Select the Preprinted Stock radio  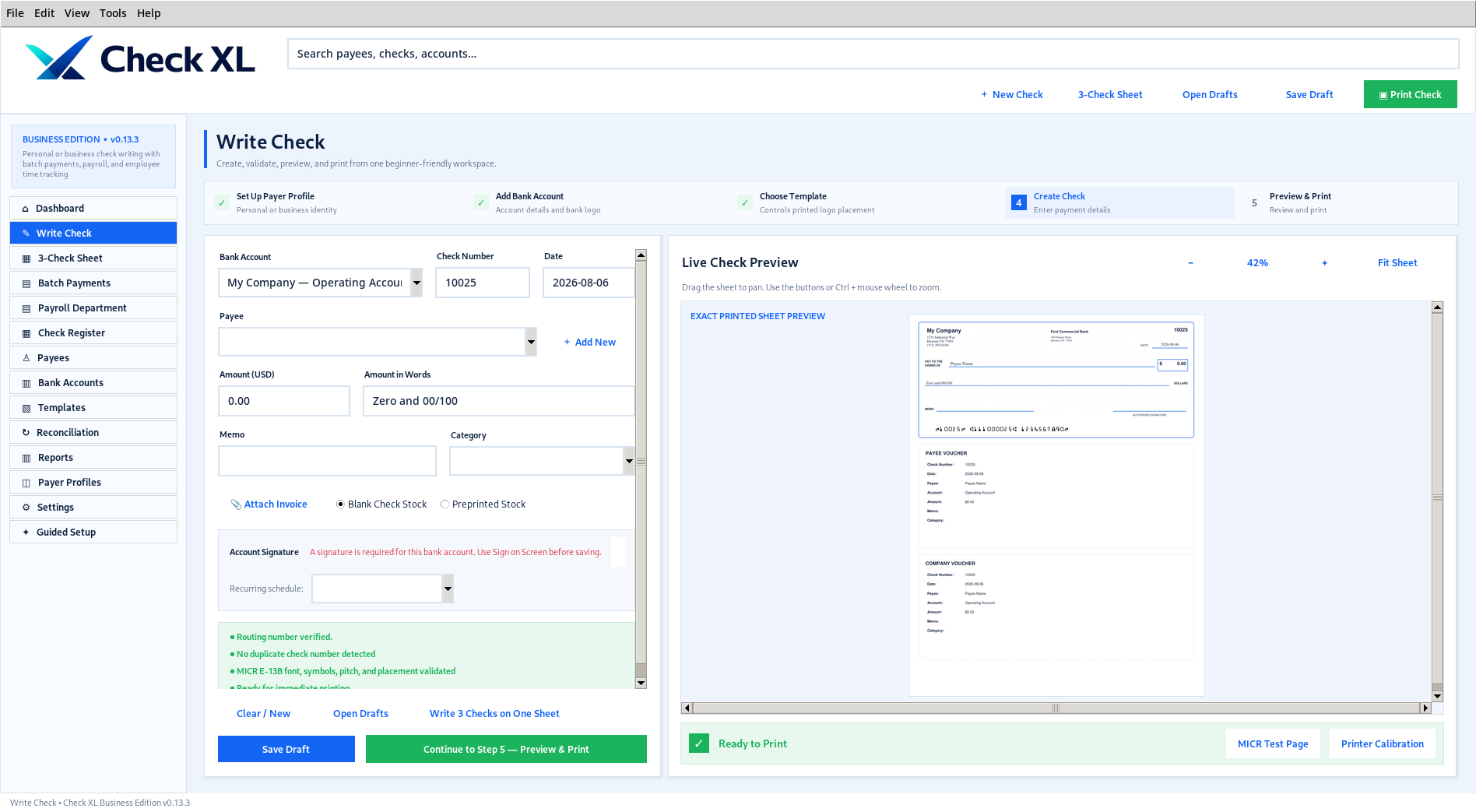coord(445,504)
